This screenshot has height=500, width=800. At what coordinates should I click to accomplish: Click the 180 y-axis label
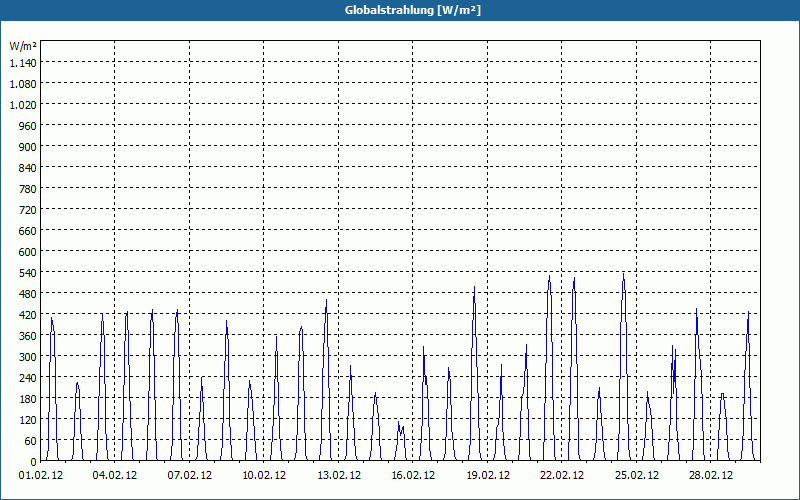pyautogui.click(x=29, y=398)
